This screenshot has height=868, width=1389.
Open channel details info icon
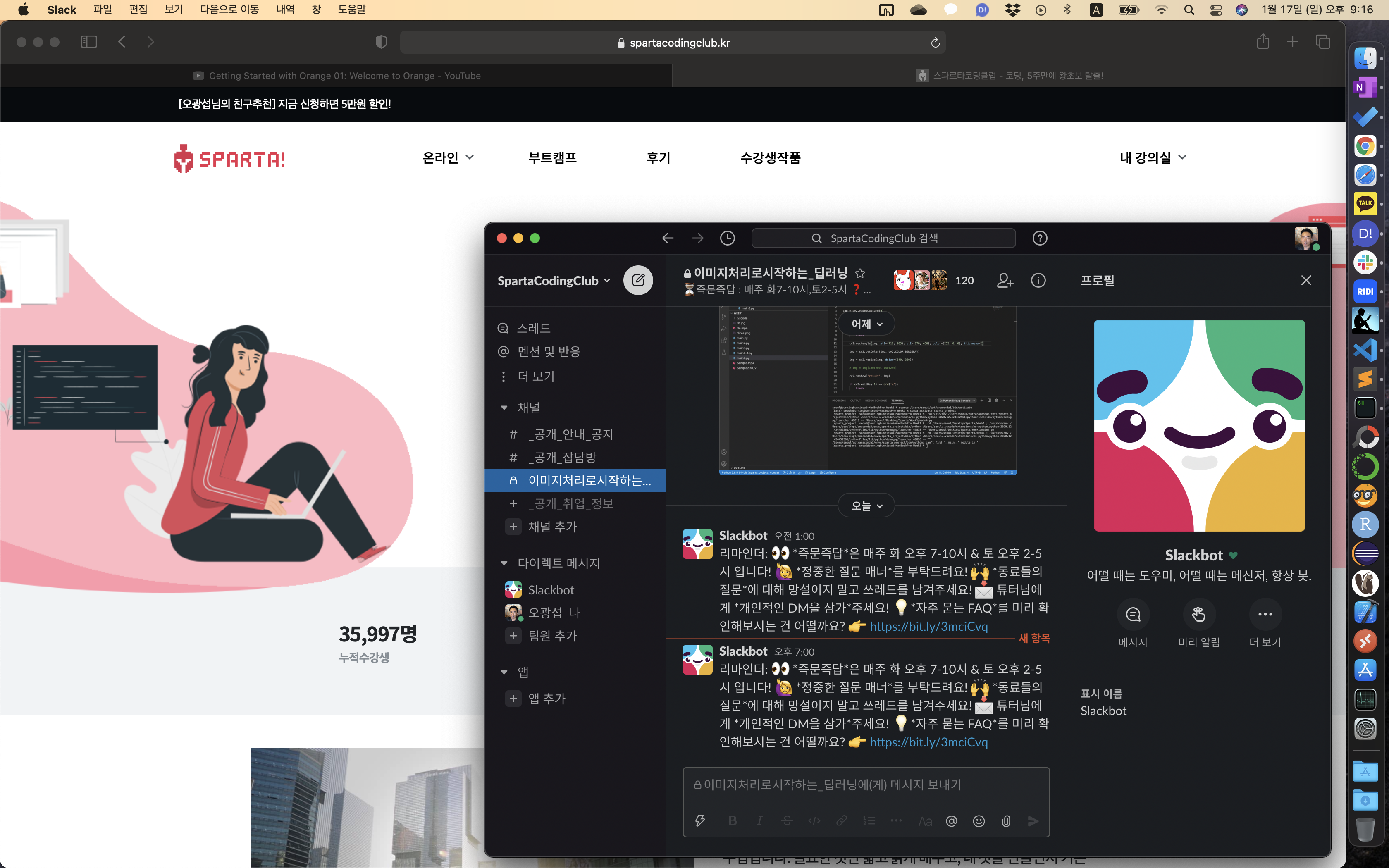[1038, 280]
